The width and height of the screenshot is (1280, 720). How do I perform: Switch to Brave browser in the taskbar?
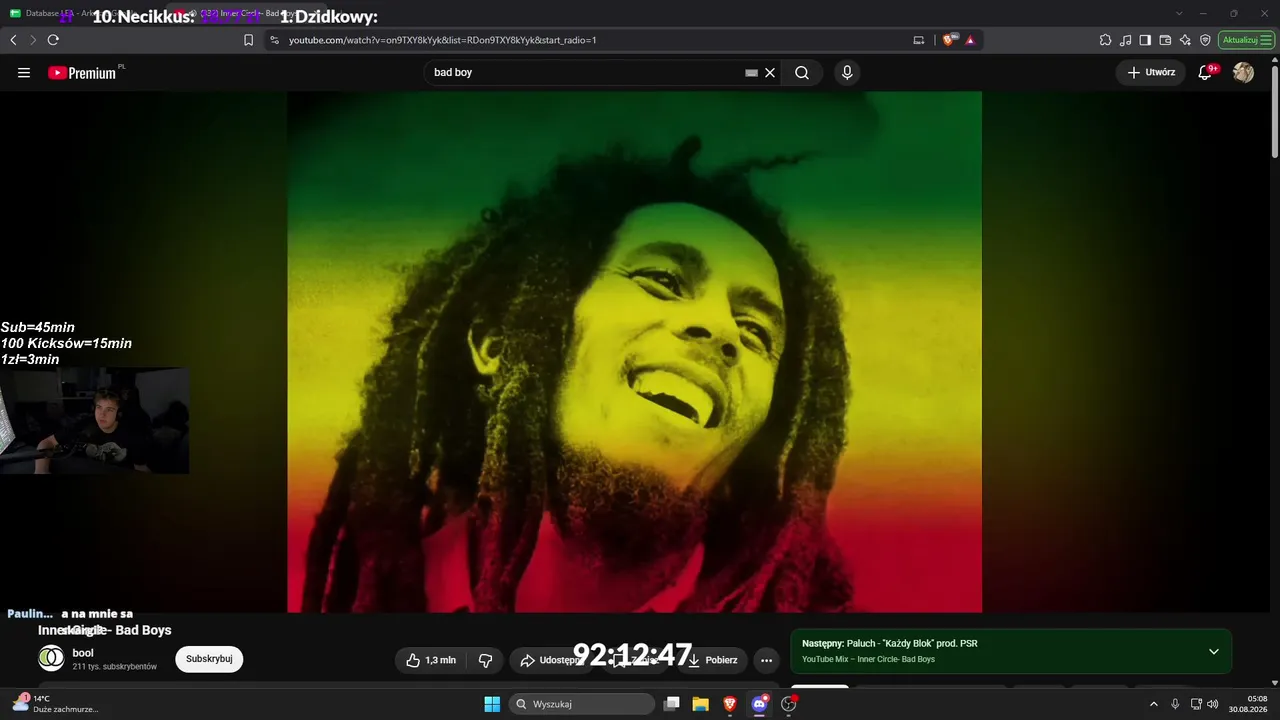pos(730,704)
